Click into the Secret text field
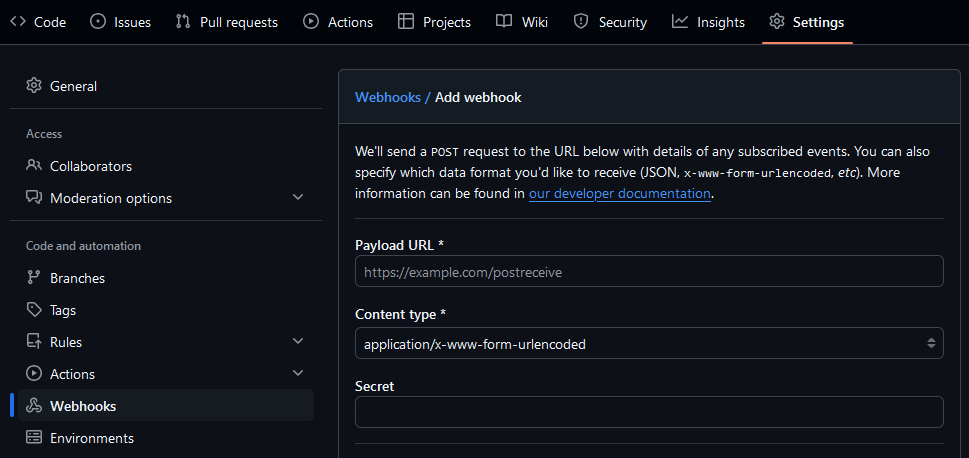 [648, 412]
